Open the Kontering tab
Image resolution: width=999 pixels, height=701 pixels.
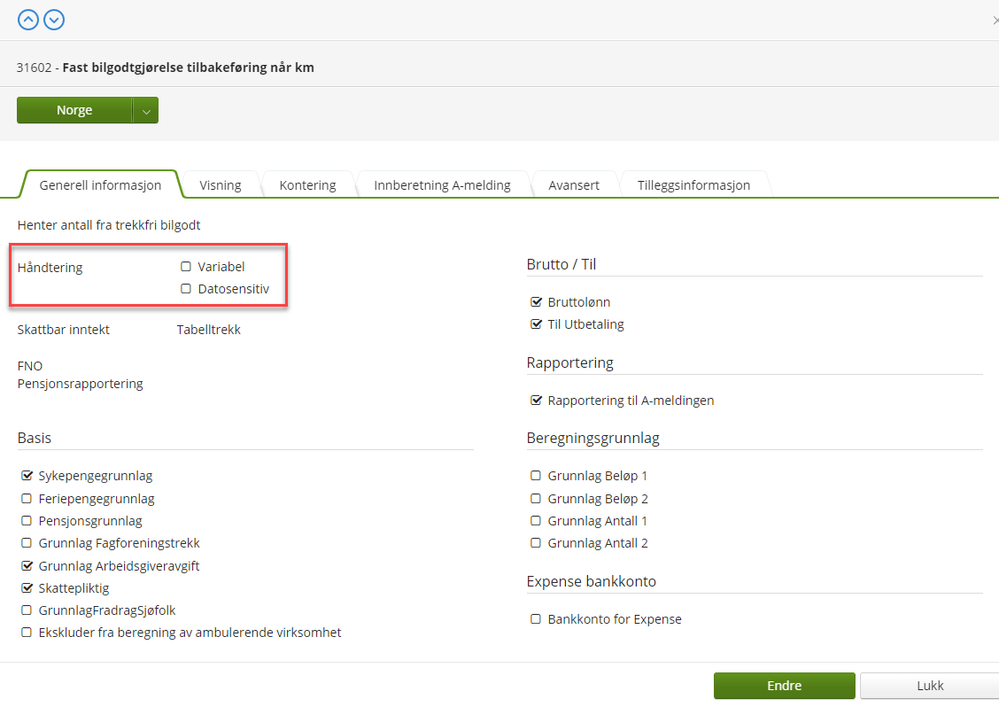point(308,185)
